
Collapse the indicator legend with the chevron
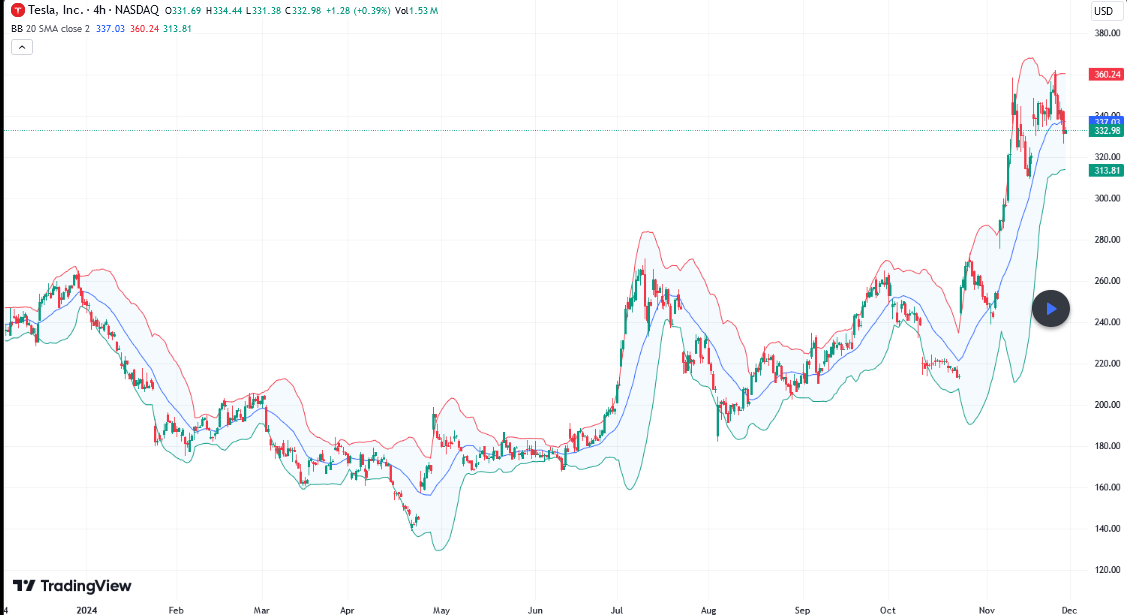click(22, 47)
